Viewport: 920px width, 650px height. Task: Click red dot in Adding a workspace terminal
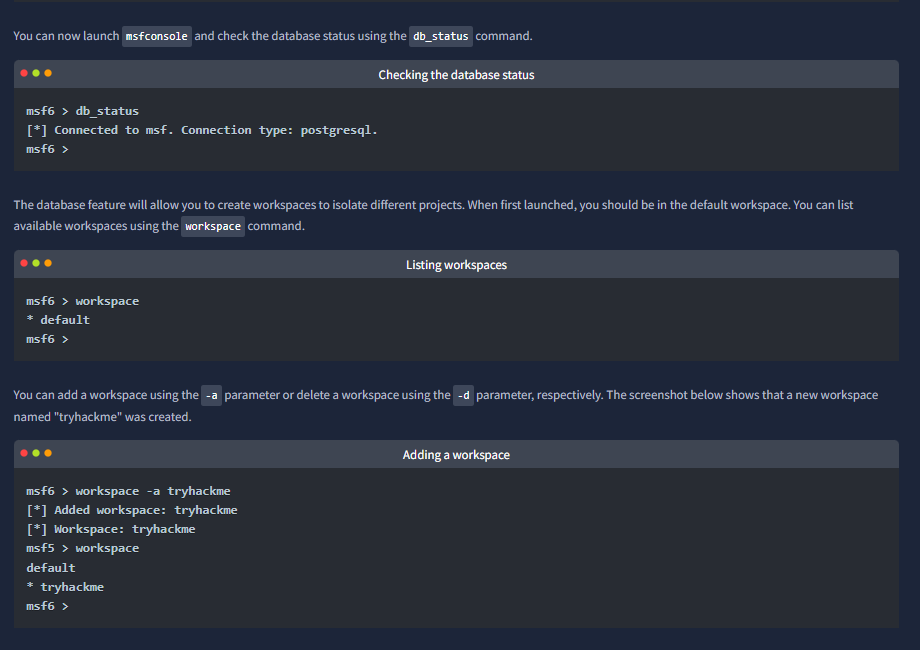[x=24, y=453]
